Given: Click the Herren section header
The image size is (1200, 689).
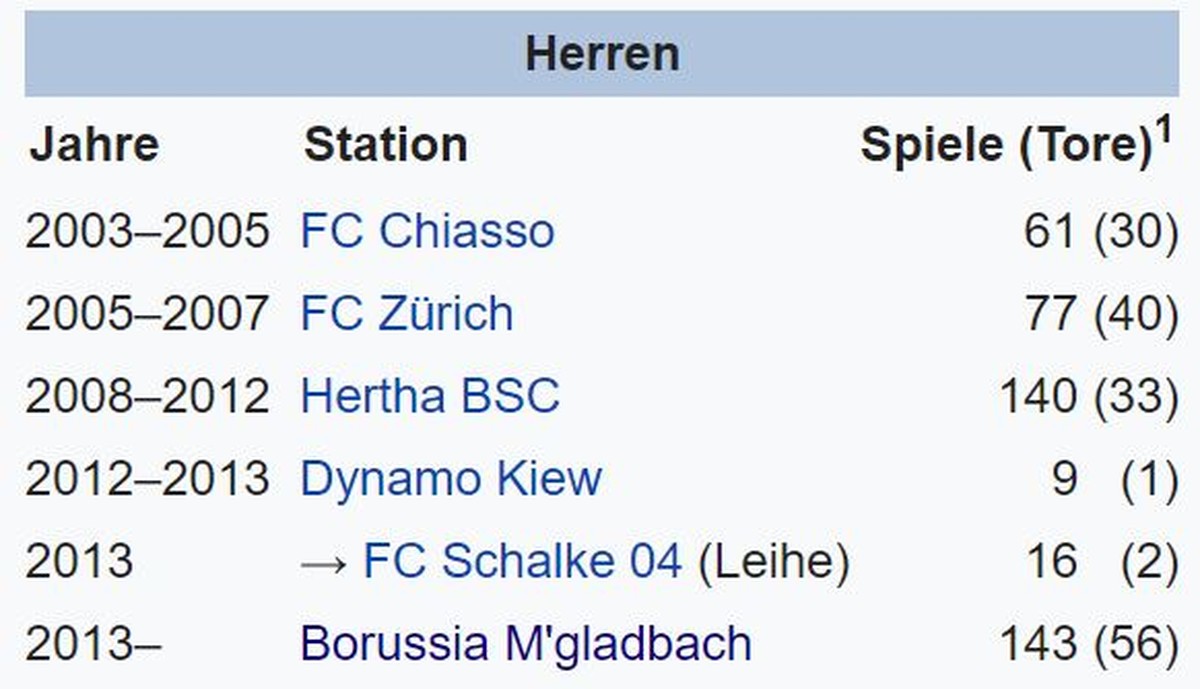Looking at the screenshot, I should 602,54.
